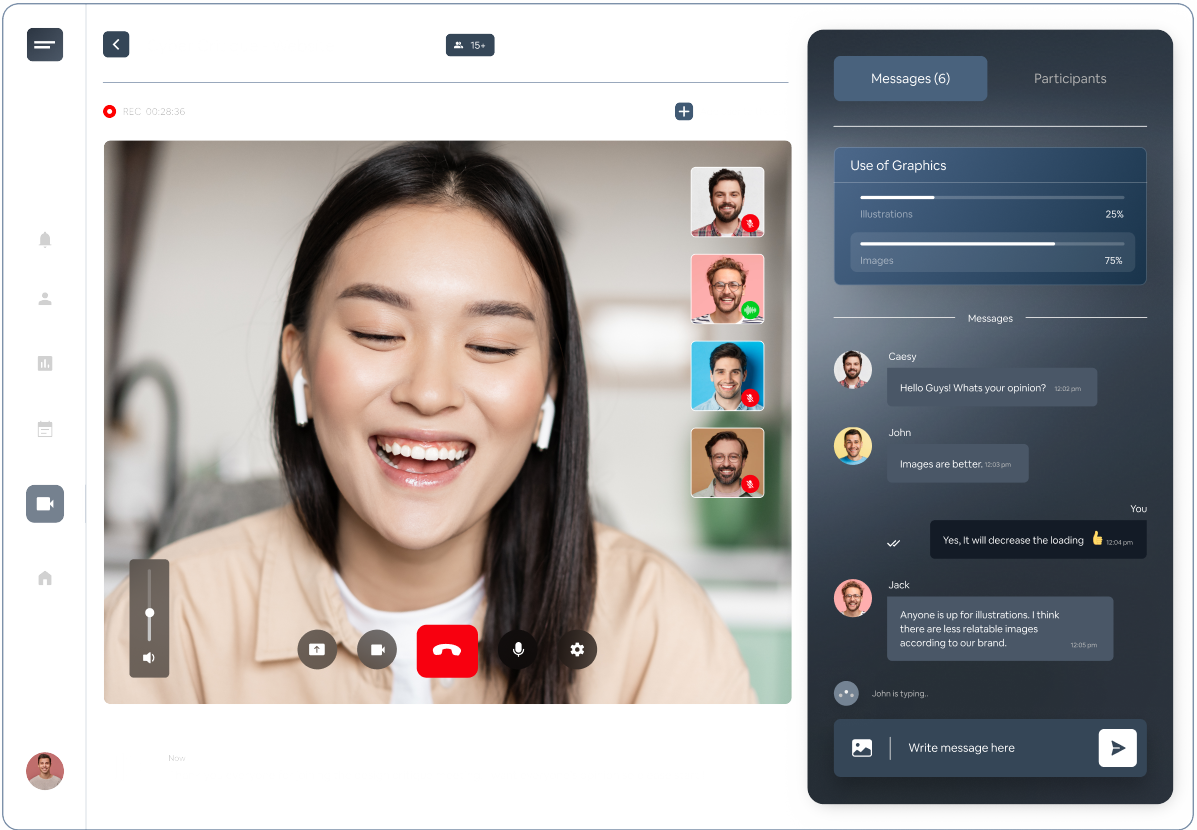Open calendar icon in sidebar
Viewport: 1197px width, 830px height.
pyautogui.click(x=45, y=429)
